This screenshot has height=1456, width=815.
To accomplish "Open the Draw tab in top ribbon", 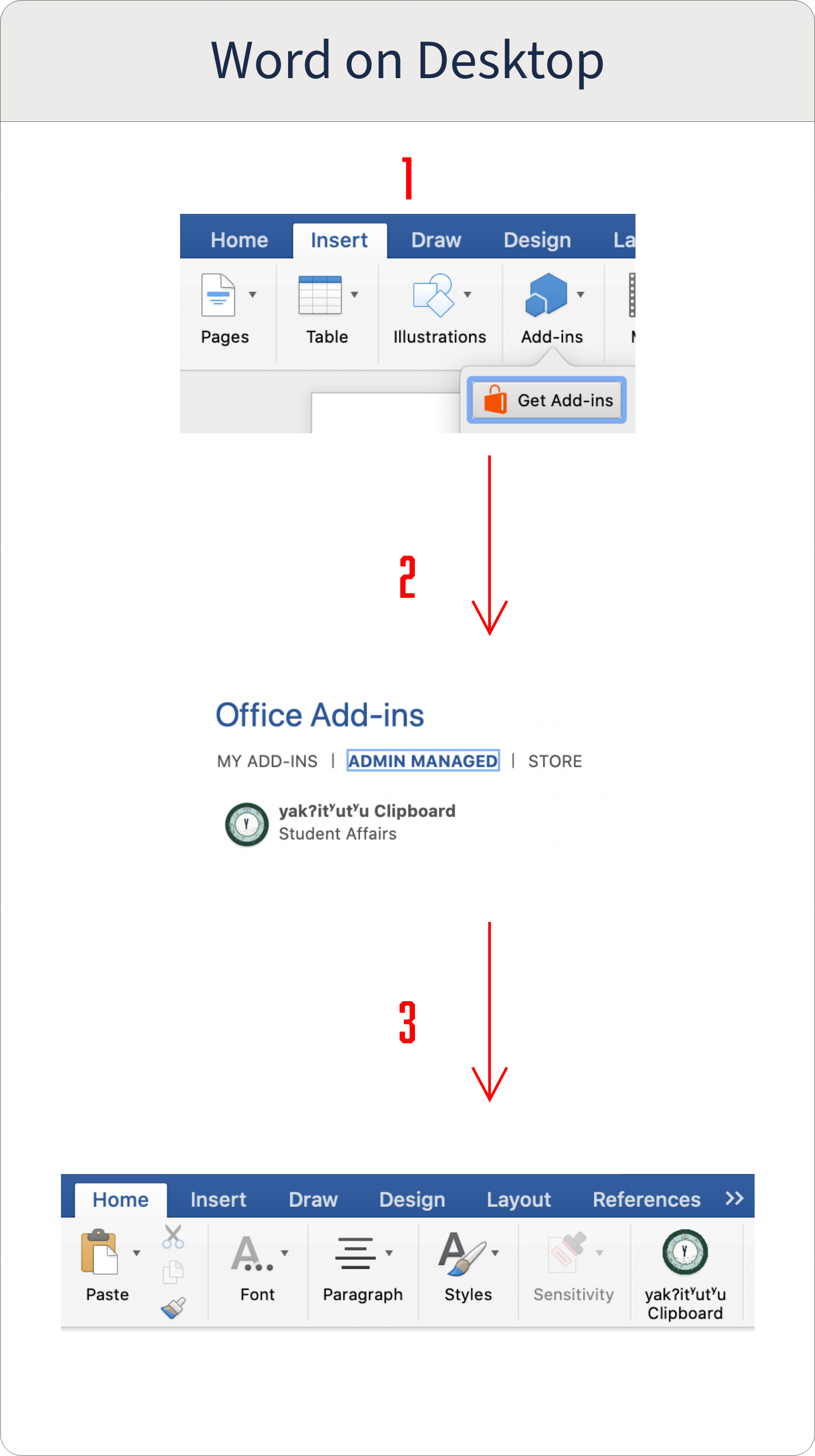I will (437, 240).
